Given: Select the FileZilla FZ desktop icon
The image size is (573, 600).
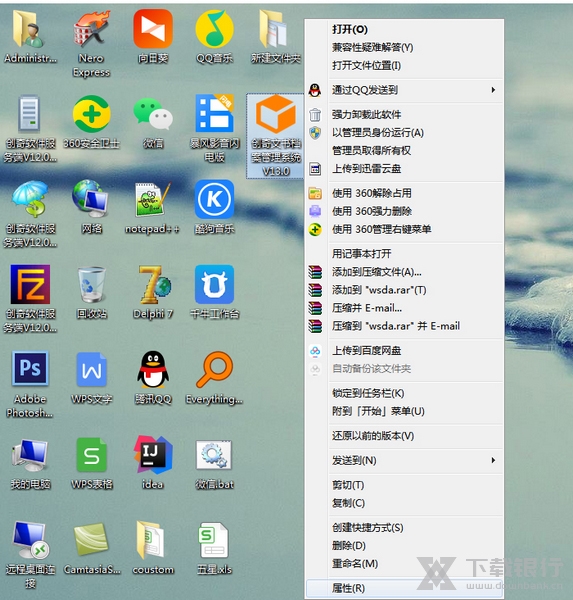Looking at the screenshot, I should pos(30,298).
